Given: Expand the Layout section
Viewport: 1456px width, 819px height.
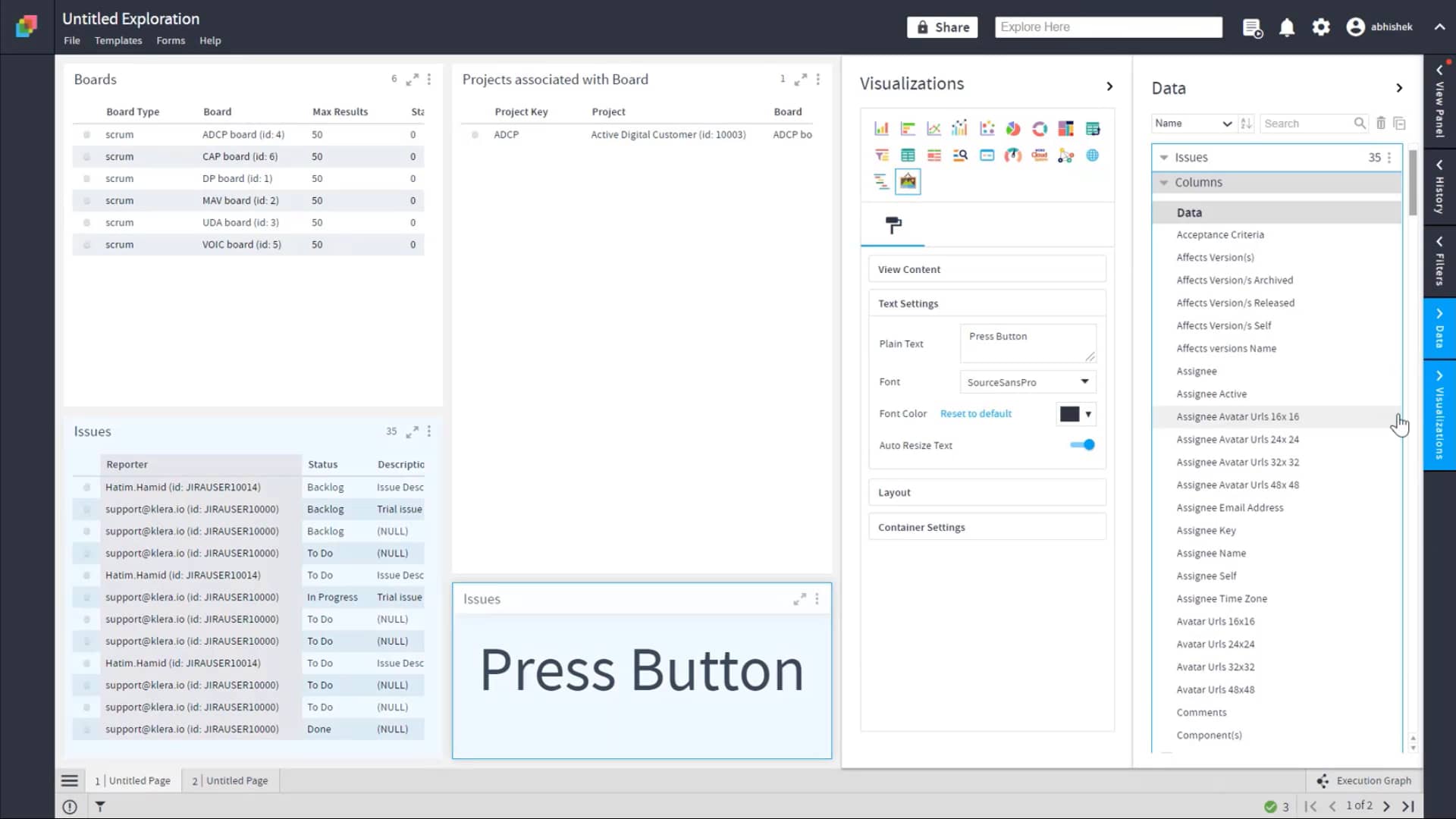Looking at the screenshot, I should (987, 492).
